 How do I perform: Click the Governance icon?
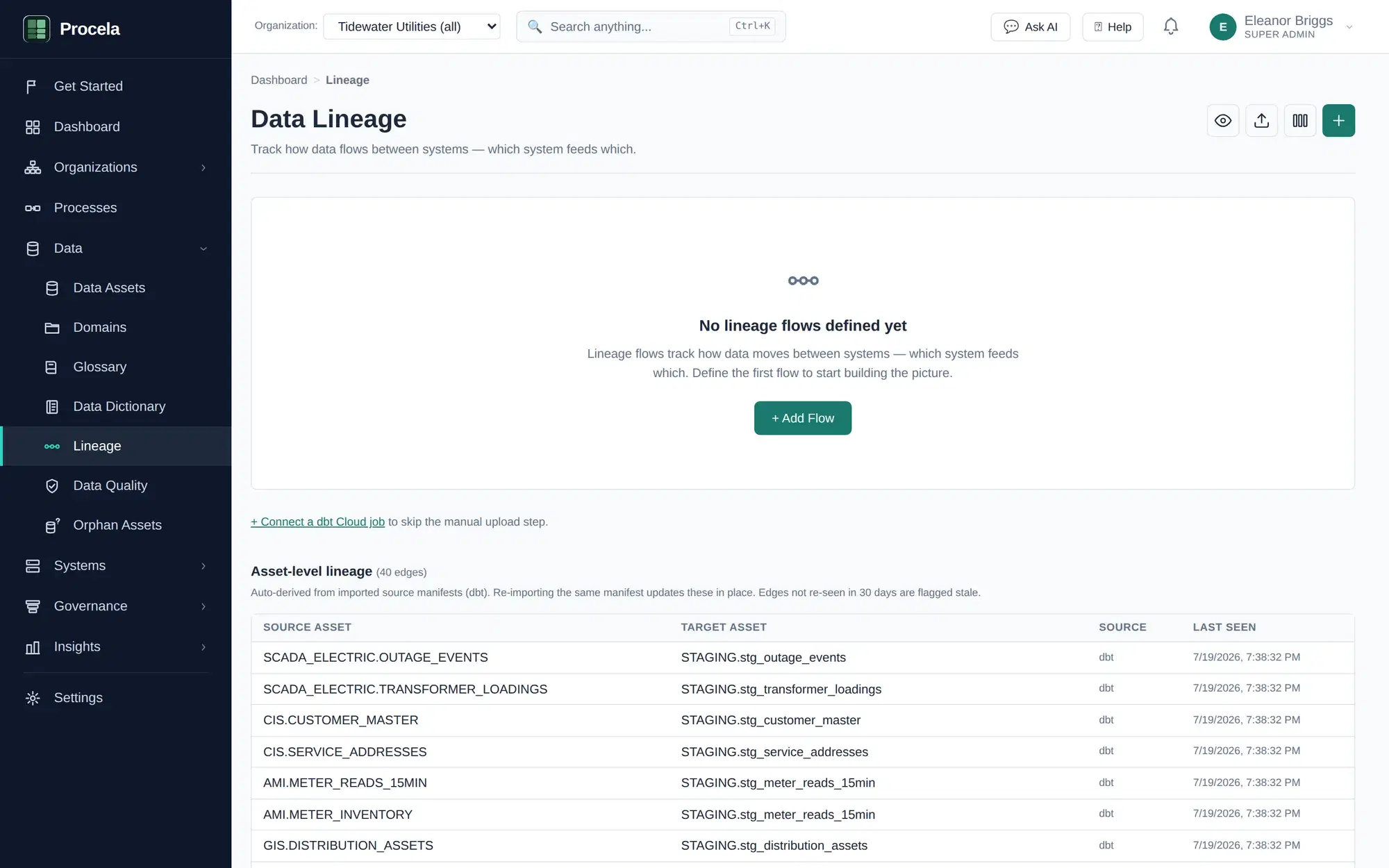(32, 606)
